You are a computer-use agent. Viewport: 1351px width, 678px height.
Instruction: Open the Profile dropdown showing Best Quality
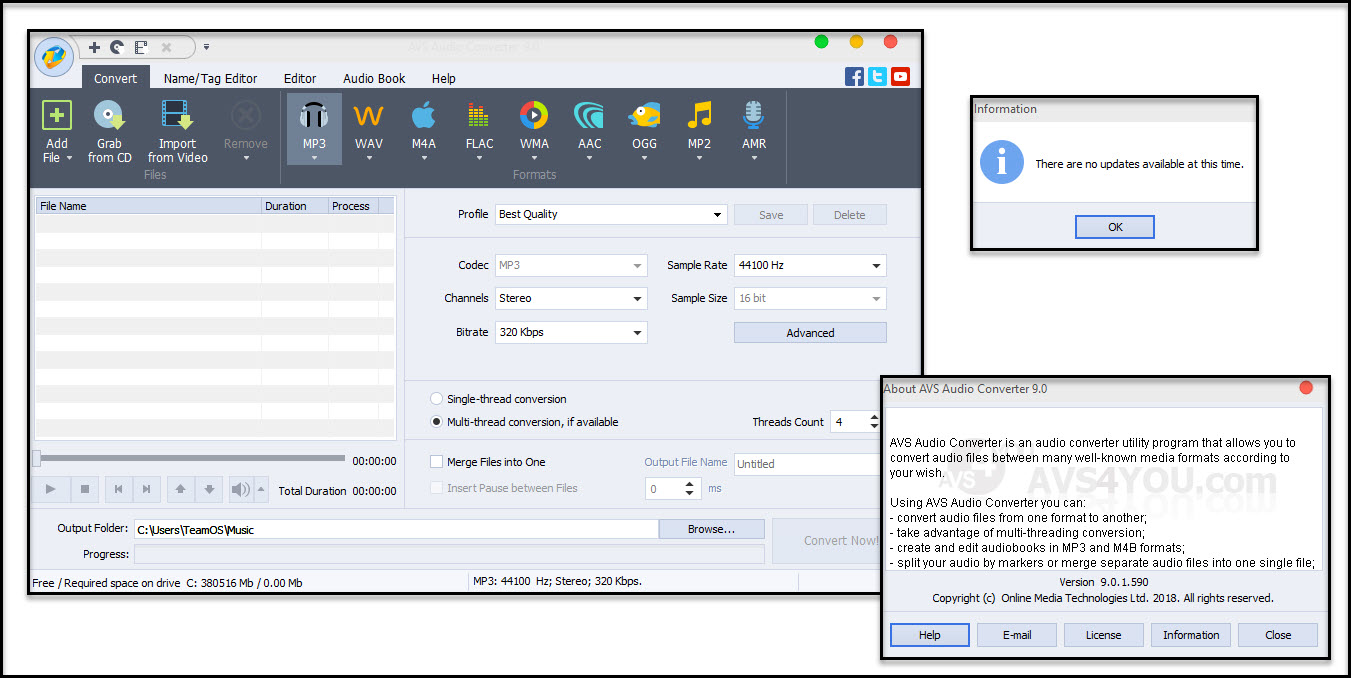point(611,214)
